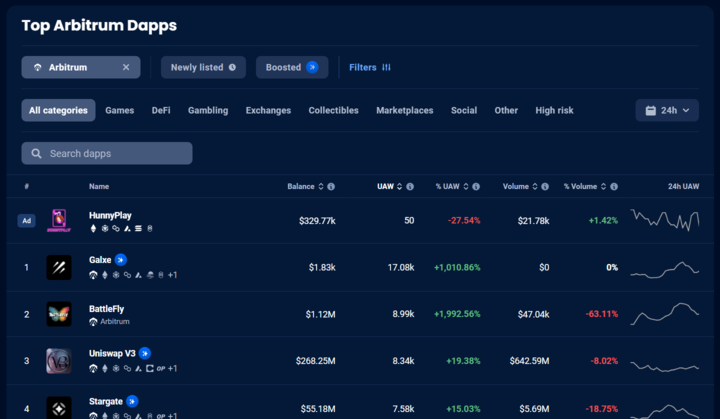This screenshot has height=419, width=720.
Task: Click the Arbitrum chain icon under Uniswap V3
Action: [x=93, y=368]
